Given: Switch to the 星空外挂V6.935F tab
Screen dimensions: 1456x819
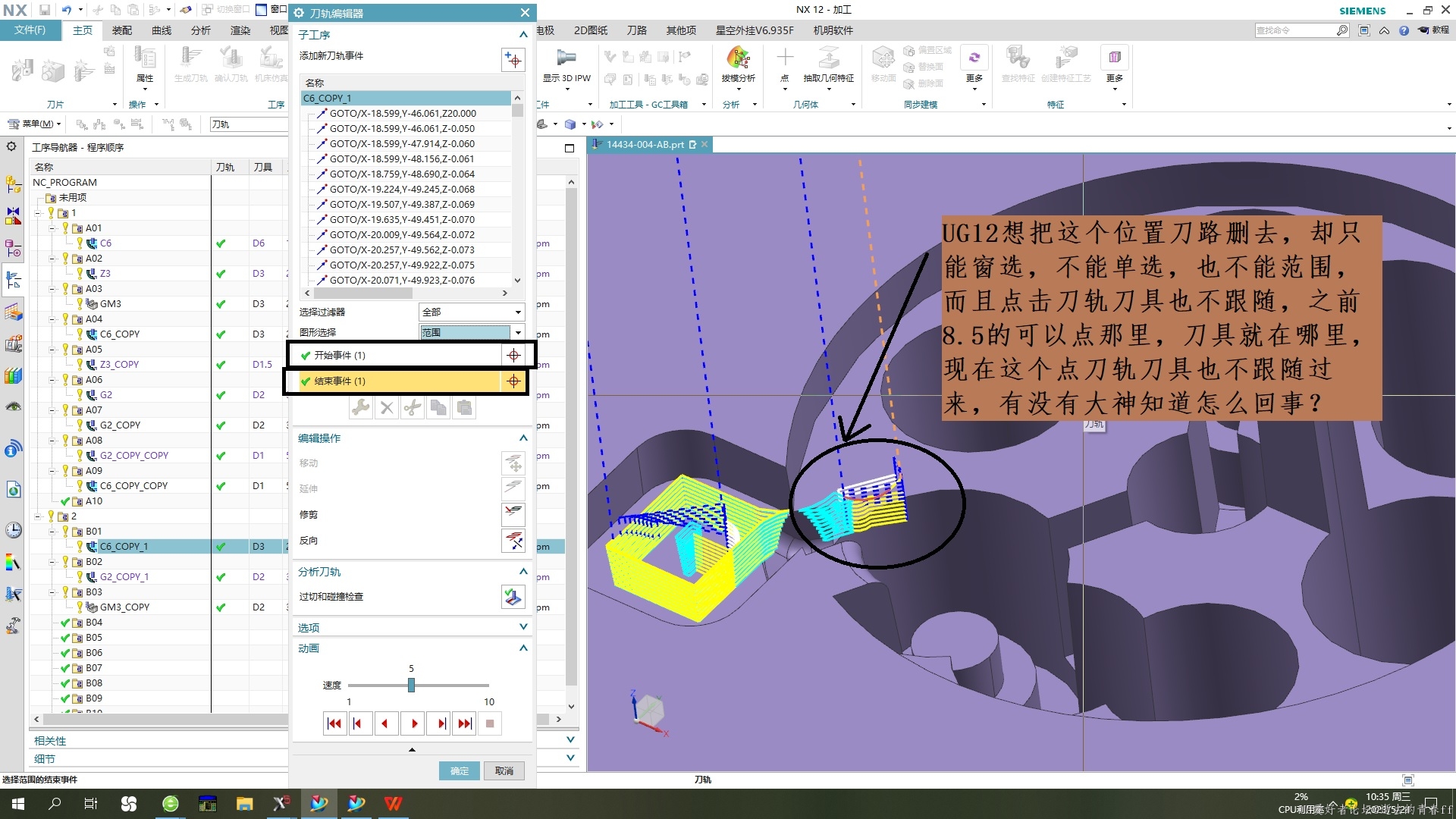Looking at the screenshot, I should coord(755,30).
